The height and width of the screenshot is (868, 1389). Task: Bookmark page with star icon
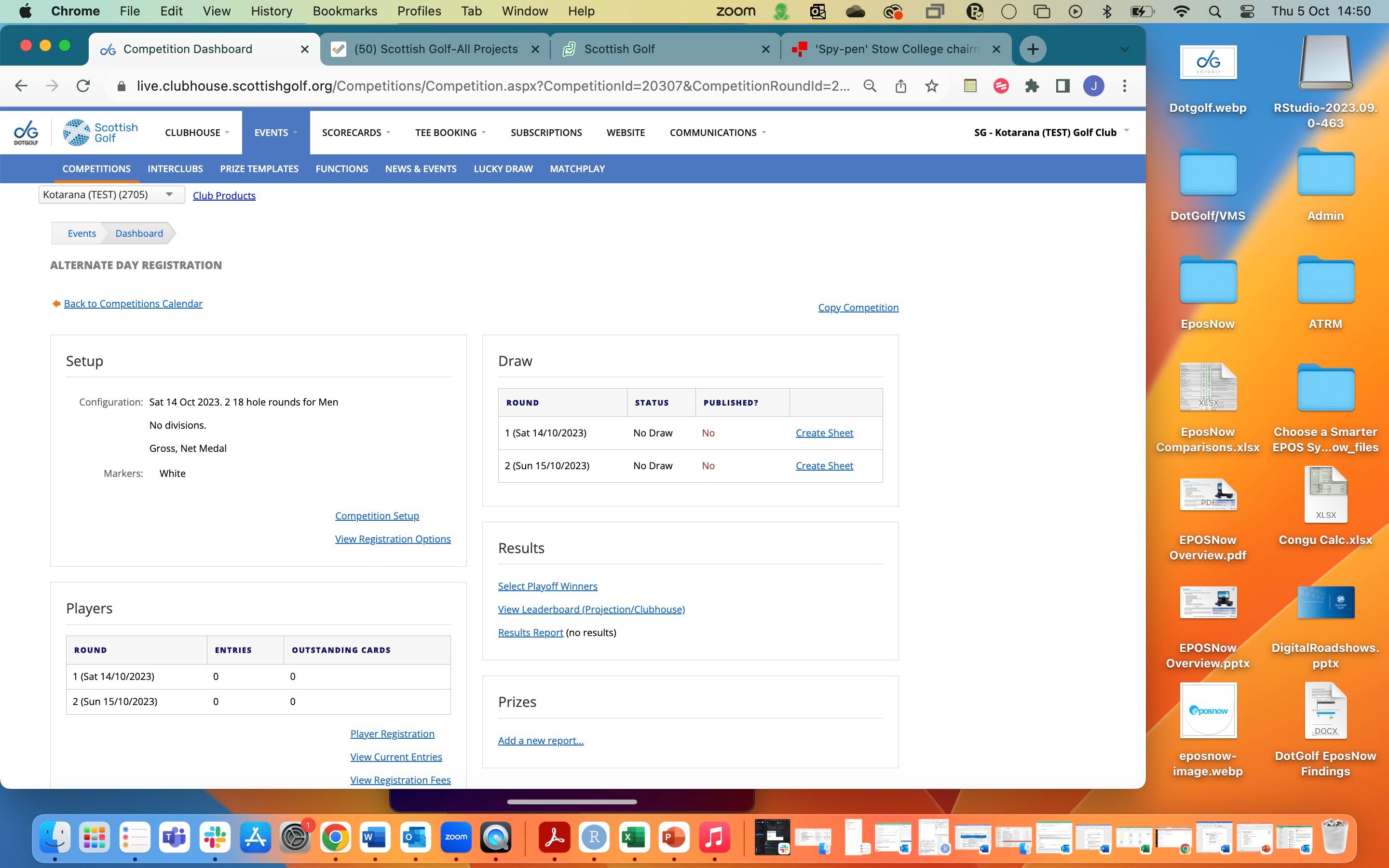(931, 86)
